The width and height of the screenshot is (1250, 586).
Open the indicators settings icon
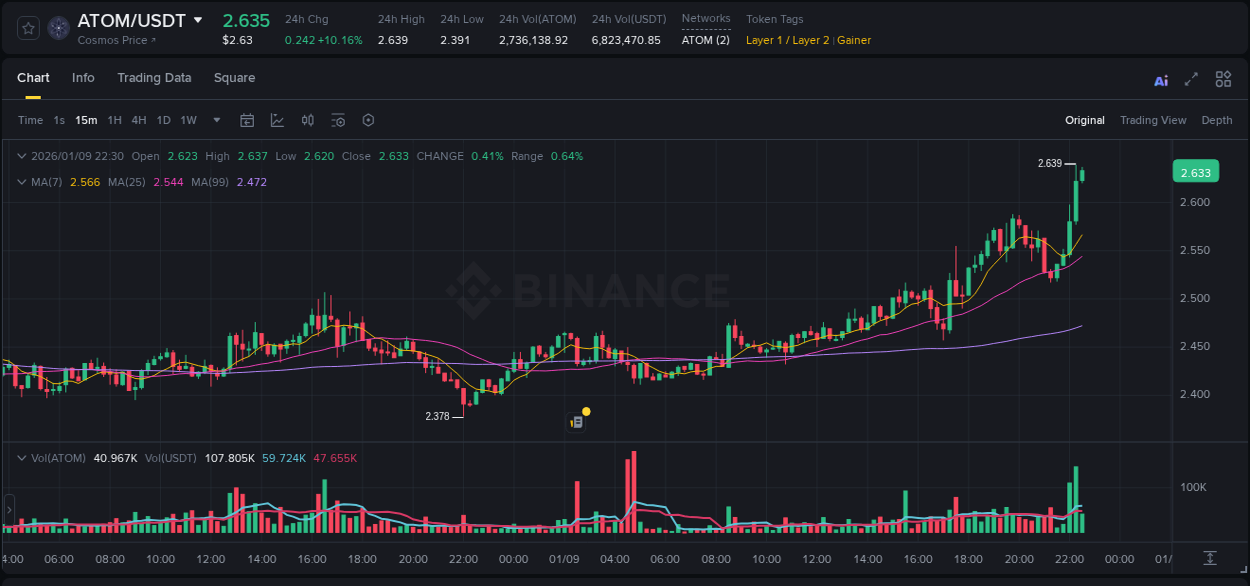click(x=338, y=120)
